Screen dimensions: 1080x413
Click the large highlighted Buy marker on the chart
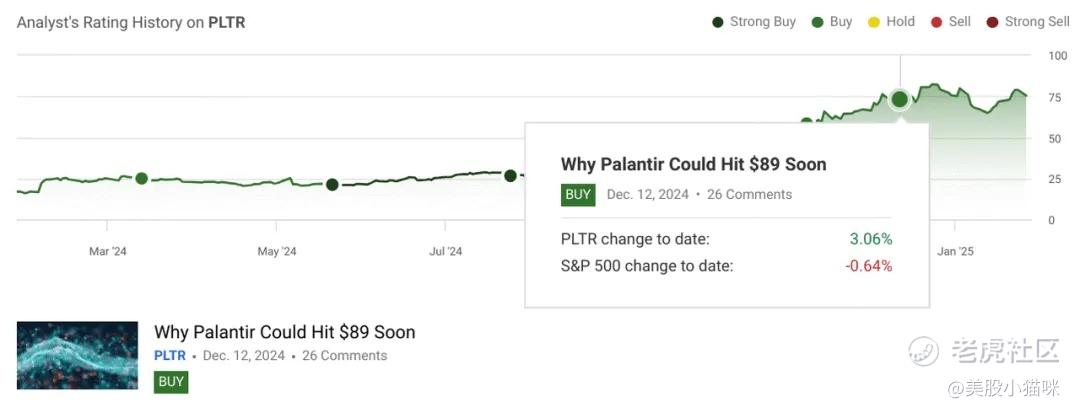pos(899,98)
